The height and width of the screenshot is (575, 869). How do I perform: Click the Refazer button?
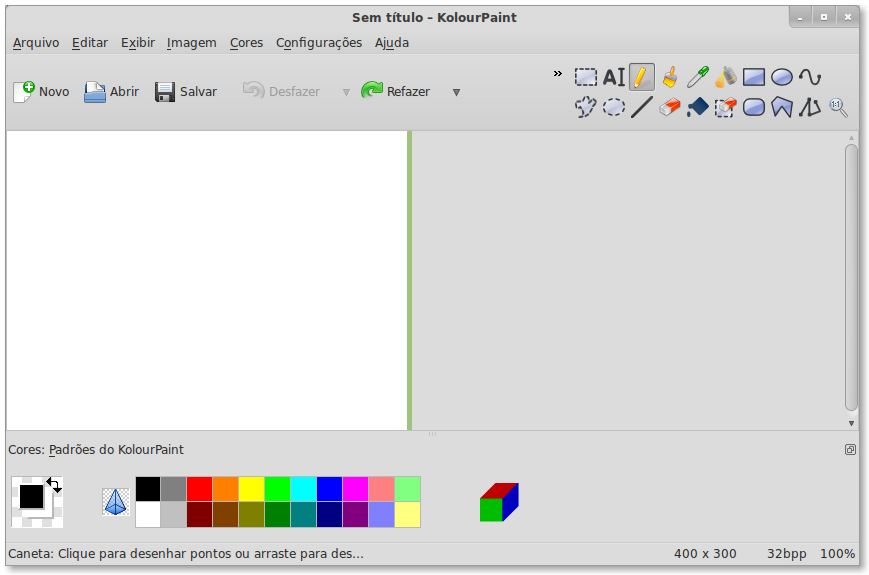(x=396, y=91)
